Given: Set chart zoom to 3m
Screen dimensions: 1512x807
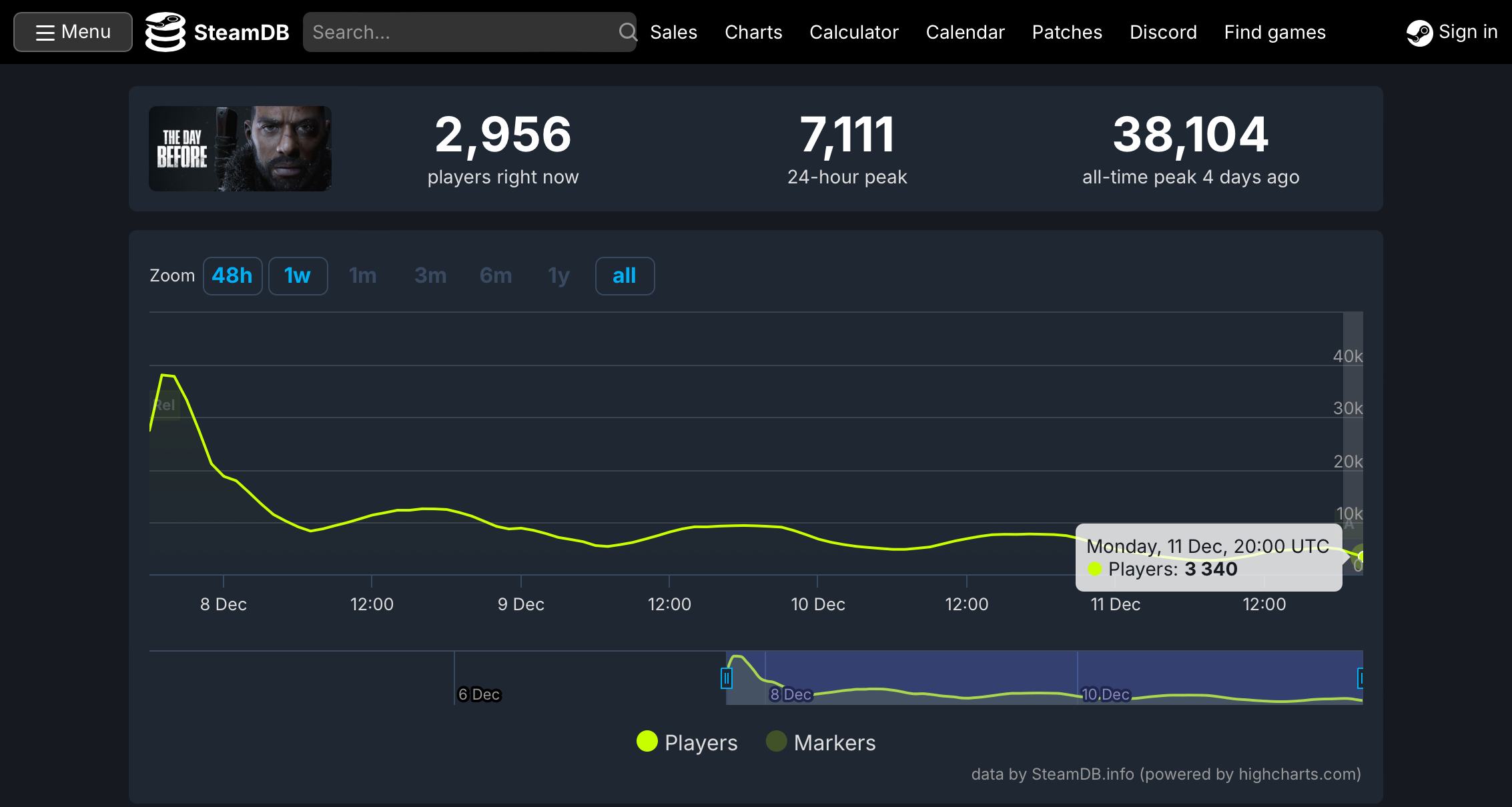Looking at the screenshot, I should tap(430, 275).
